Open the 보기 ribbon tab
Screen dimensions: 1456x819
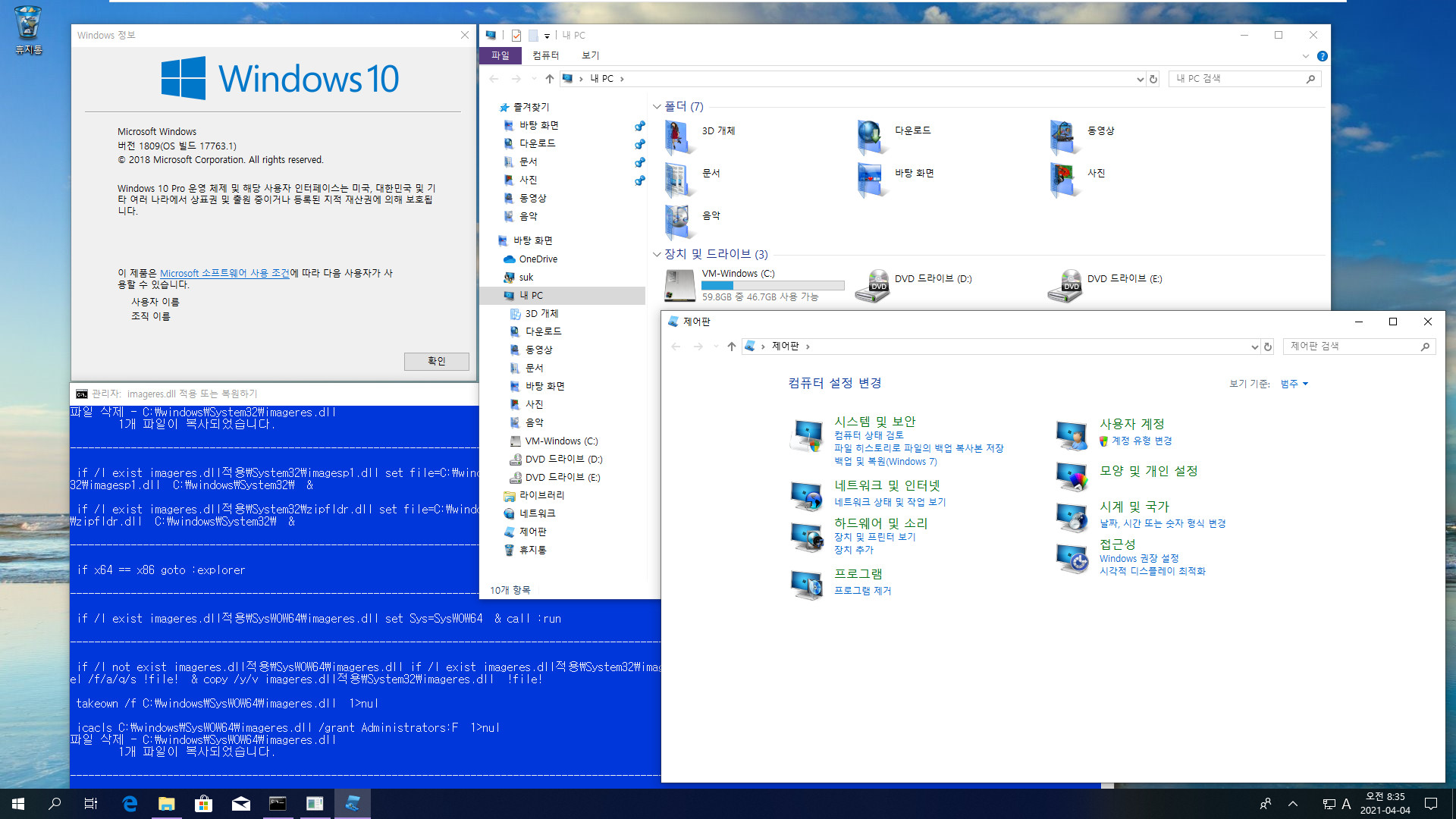(590, 55)
